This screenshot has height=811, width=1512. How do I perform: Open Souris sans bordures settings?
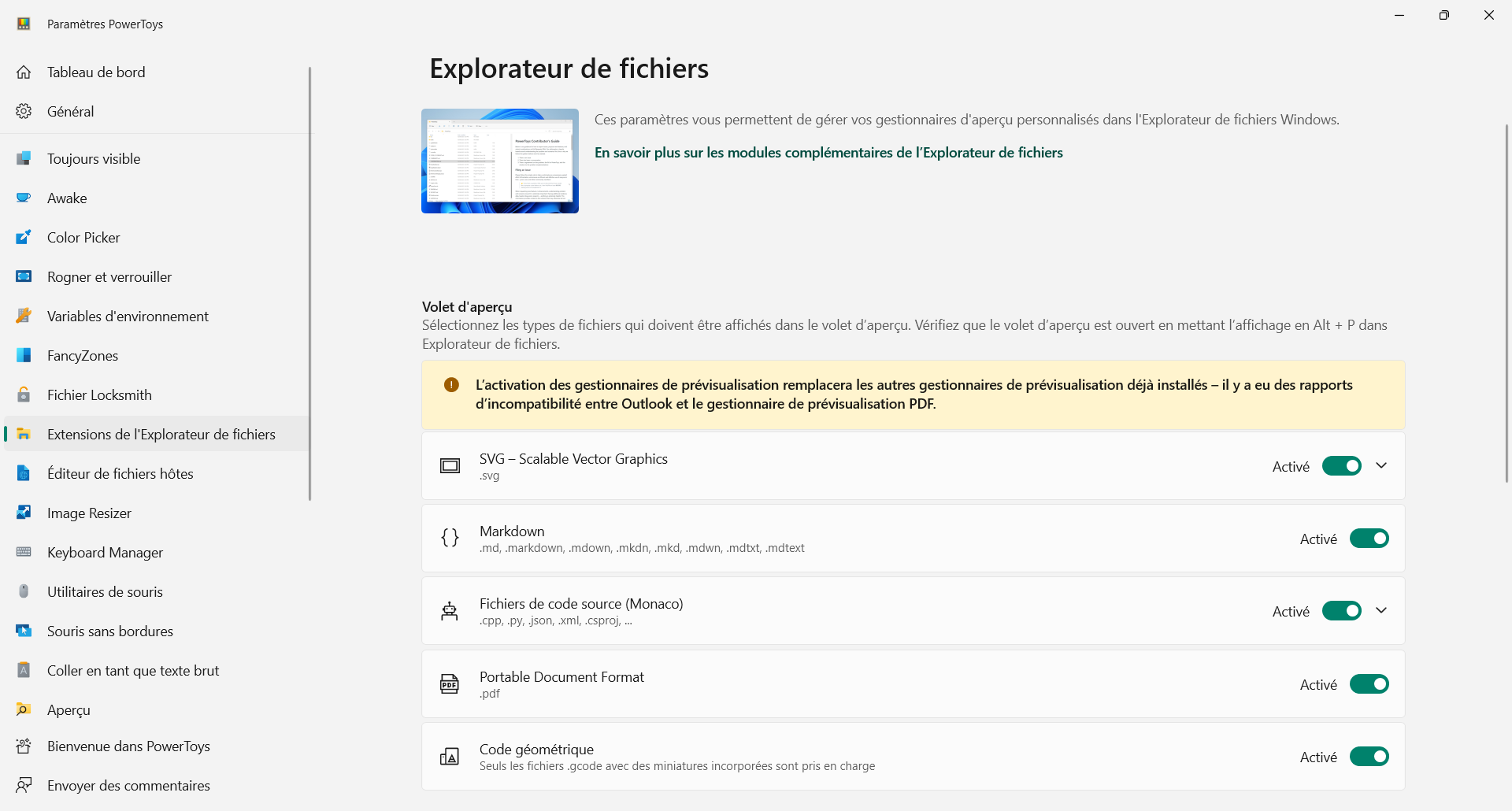coord(156,631)
